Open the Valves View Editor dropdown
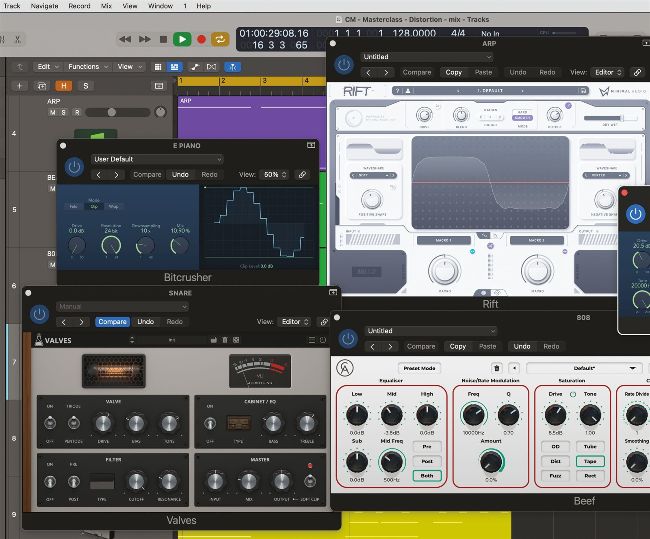This screenshot has height=539, width=650. (295, 322)
